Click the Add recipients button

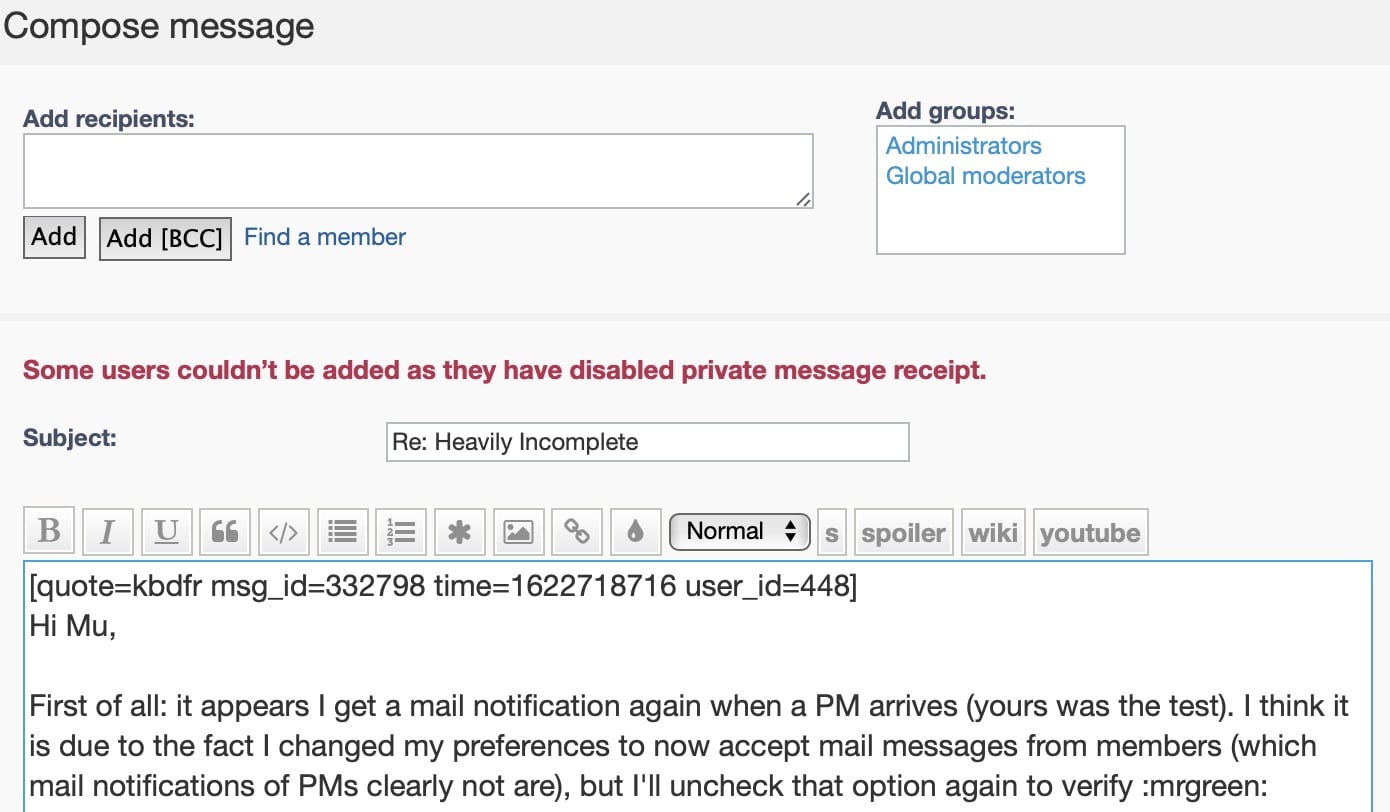click(x=54, y=237)
